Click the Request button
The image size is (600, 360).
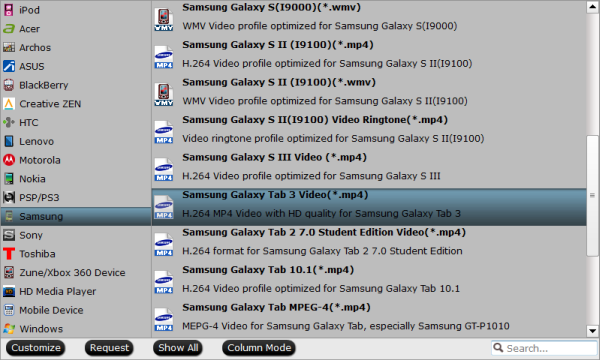pyautogui.click(x=109, y=348)
